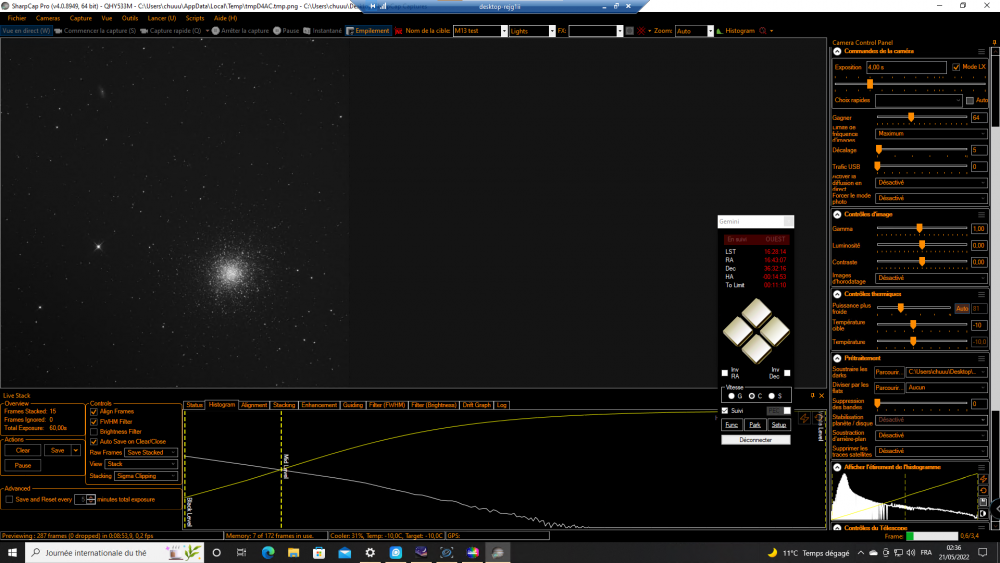Open the fréquence d'images Maximum dropdown
Image resolution: width=1000 pixels, height=563 pixels.
coord(931,134)
